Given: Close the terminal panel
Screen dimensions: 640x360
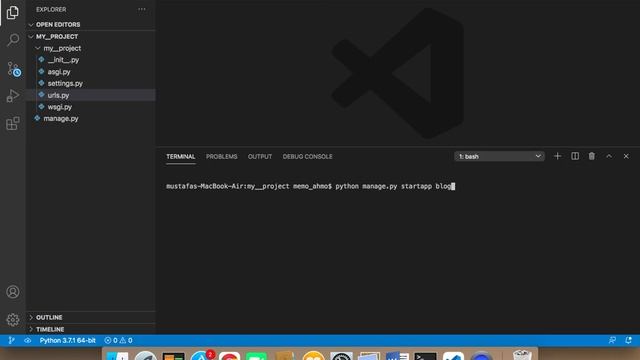Looking at the screenshot, I should [626, 156].
